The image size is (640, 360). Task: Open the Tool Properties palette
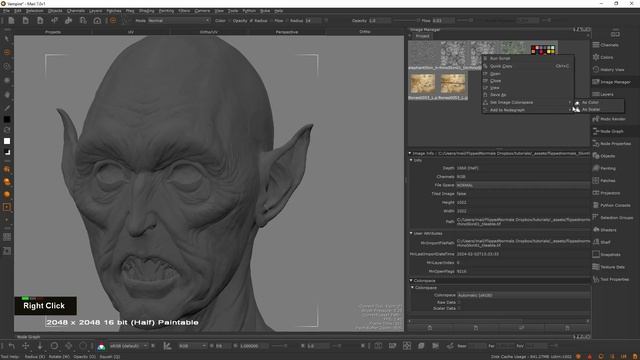click(x=611, y=279)
